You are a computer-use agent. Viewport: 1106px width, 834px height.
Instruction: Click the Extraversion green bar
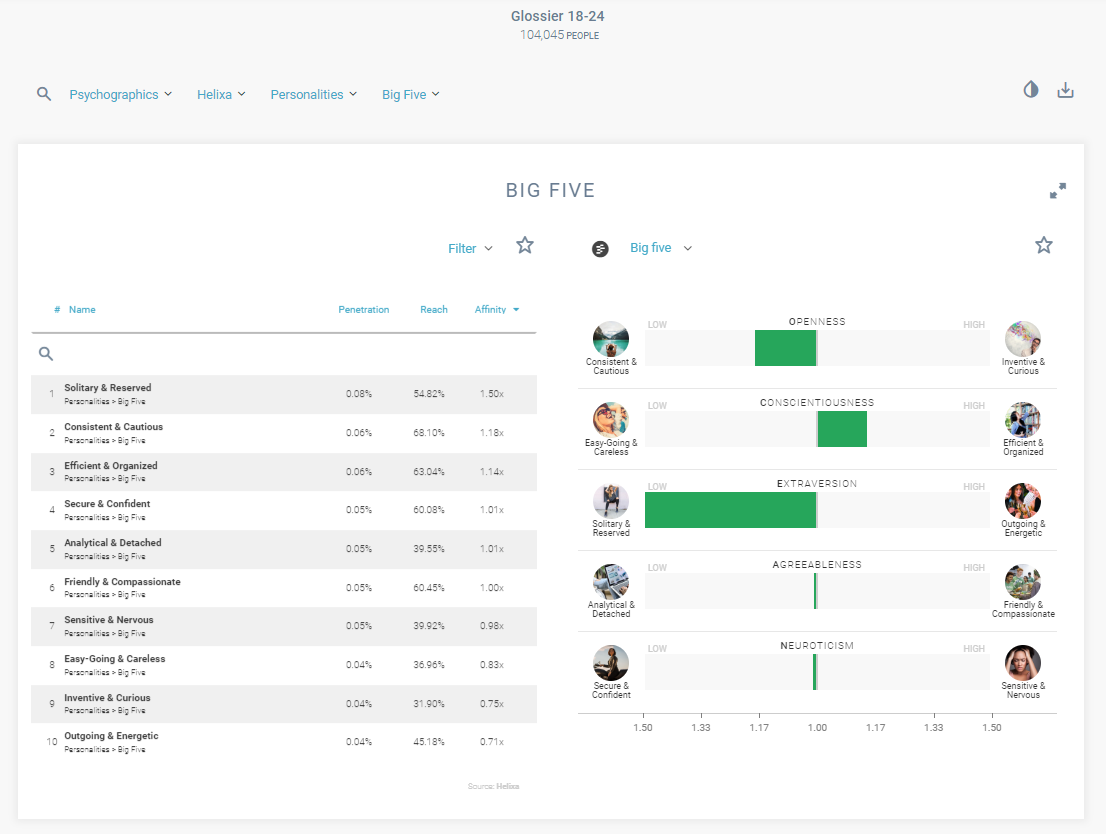(x=731, y=510)
